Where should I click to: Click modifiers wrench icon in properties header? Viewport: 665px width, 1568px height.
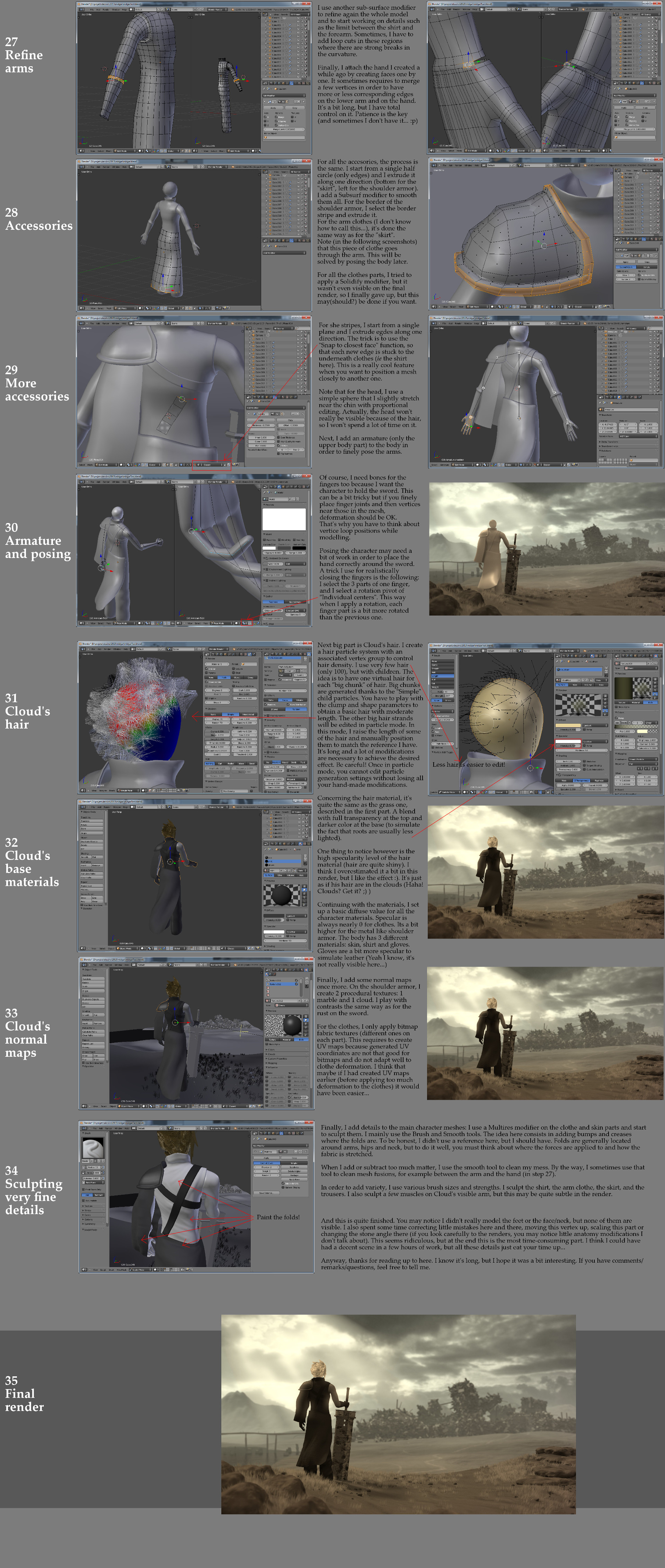click(281, 1133)
